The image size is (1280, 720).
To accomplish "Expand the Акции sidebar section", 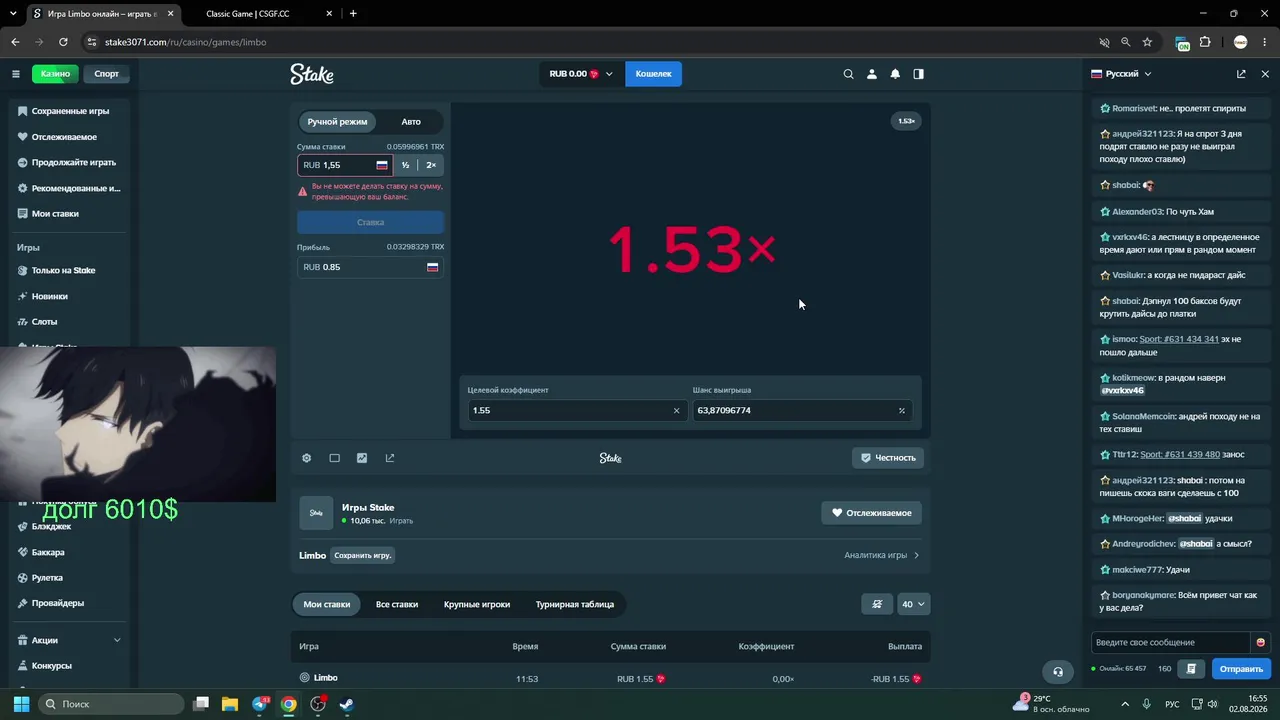I will point(69,640).
